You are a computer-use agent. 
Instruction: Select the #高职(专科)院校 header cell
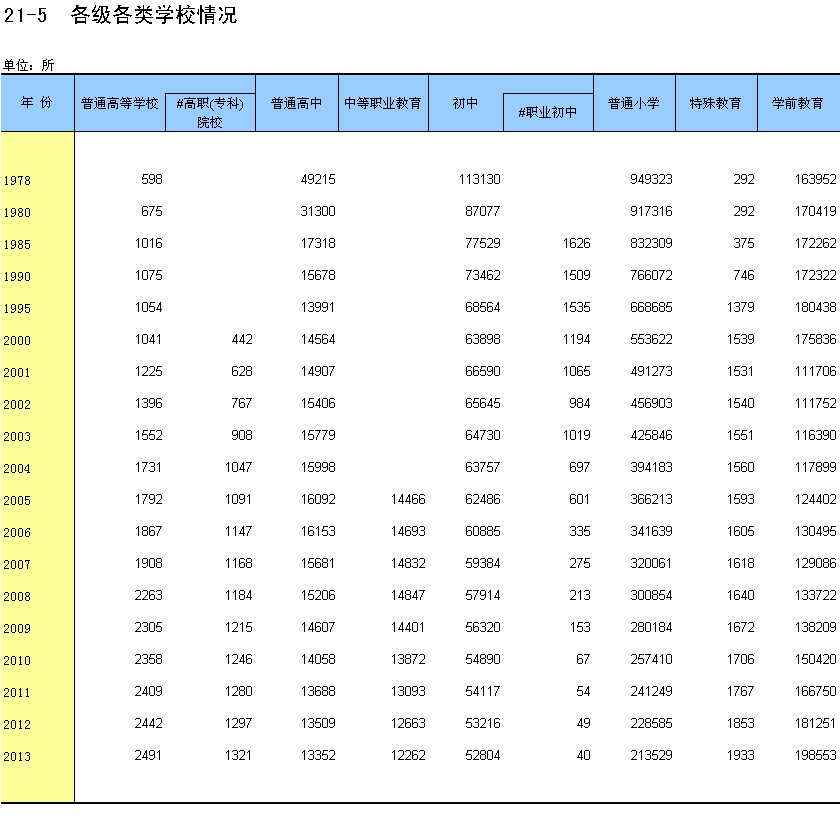click(x=210, y=112)
